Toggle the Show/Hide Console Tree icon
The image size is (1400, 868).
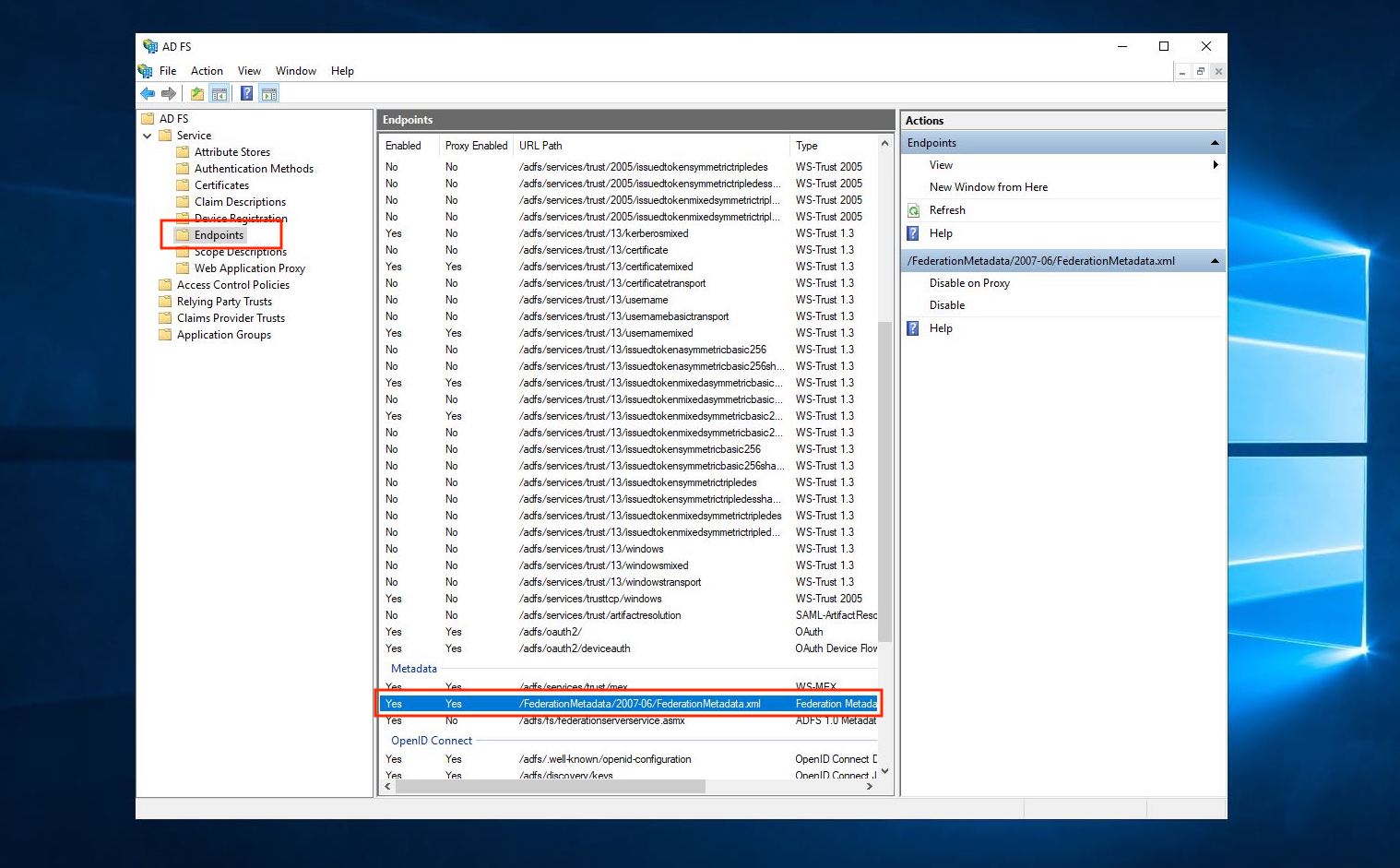pyautogui.click(x=219, y=92)
